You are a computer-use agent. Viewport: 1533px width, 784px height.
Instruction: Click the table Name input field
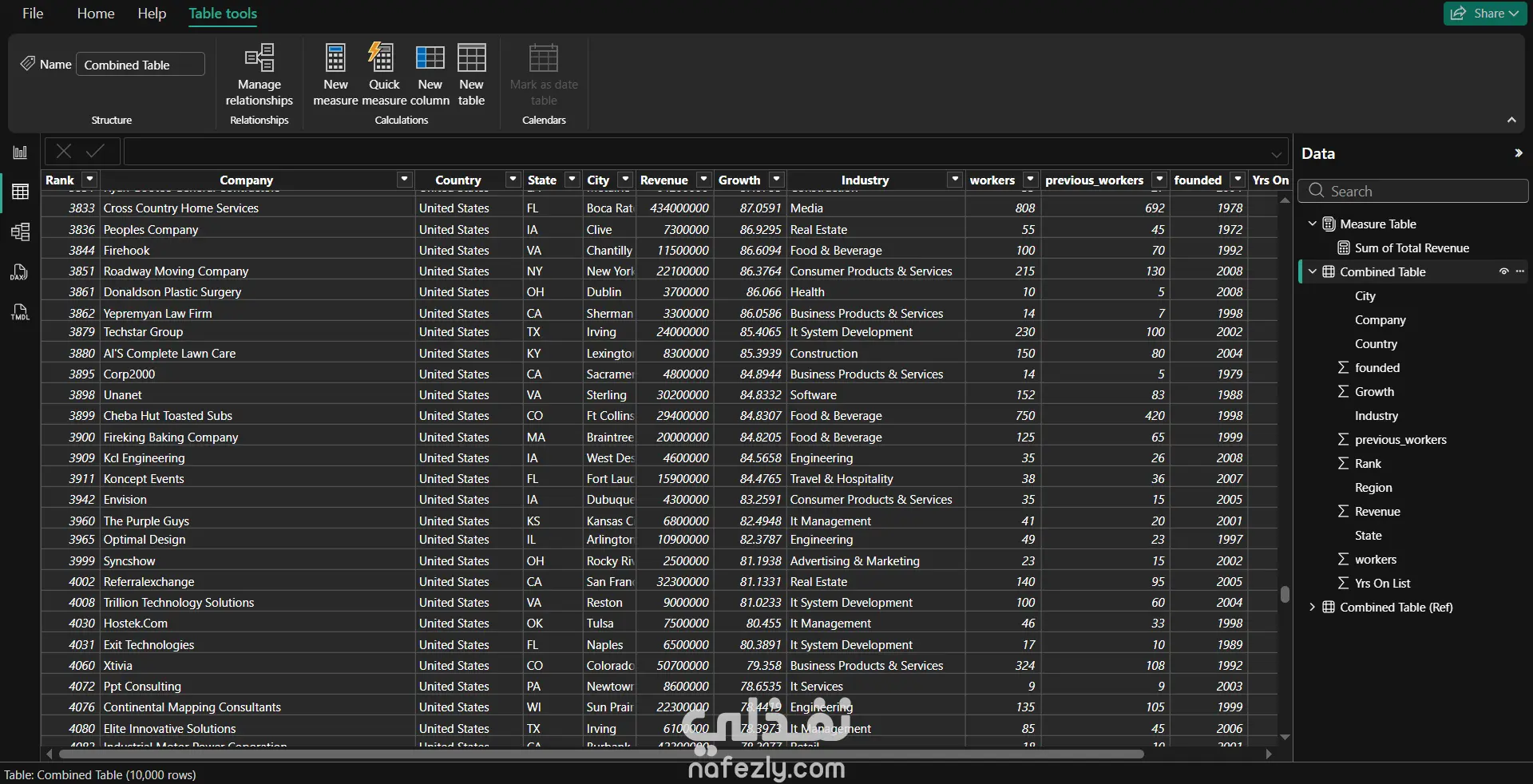pyautogui.click(x=141, y=64)
